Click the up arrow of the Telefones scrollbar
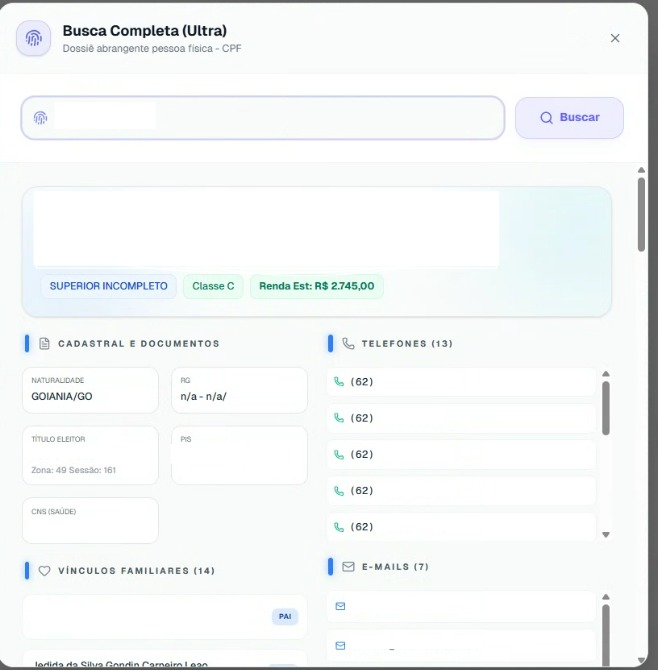The image size is (658, 670). coord(606,374)
